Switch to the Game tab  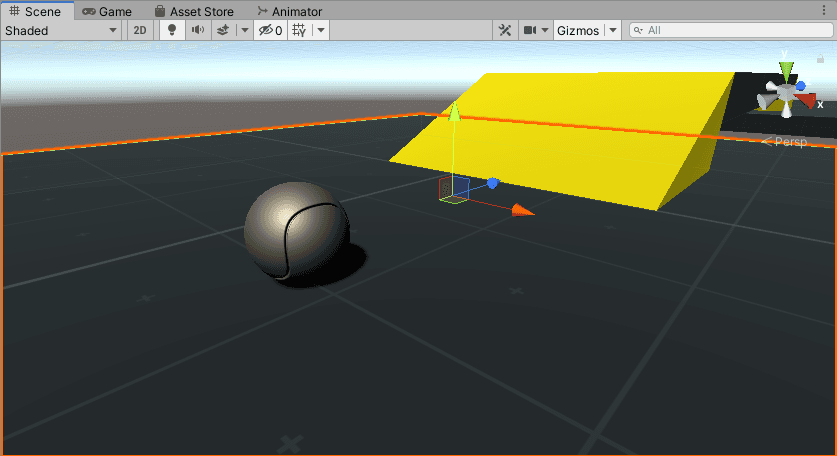pos(107,11)
